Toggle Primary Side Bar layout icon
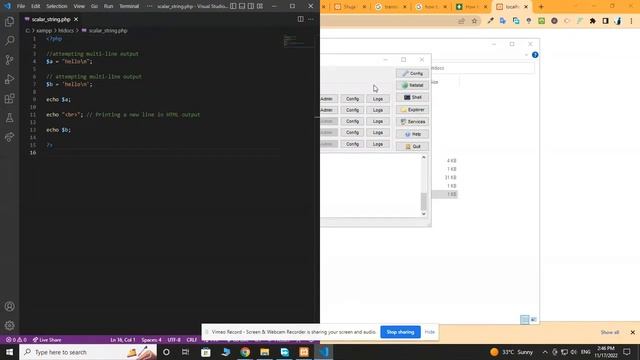Screen dimensions: 640x360 233,6
